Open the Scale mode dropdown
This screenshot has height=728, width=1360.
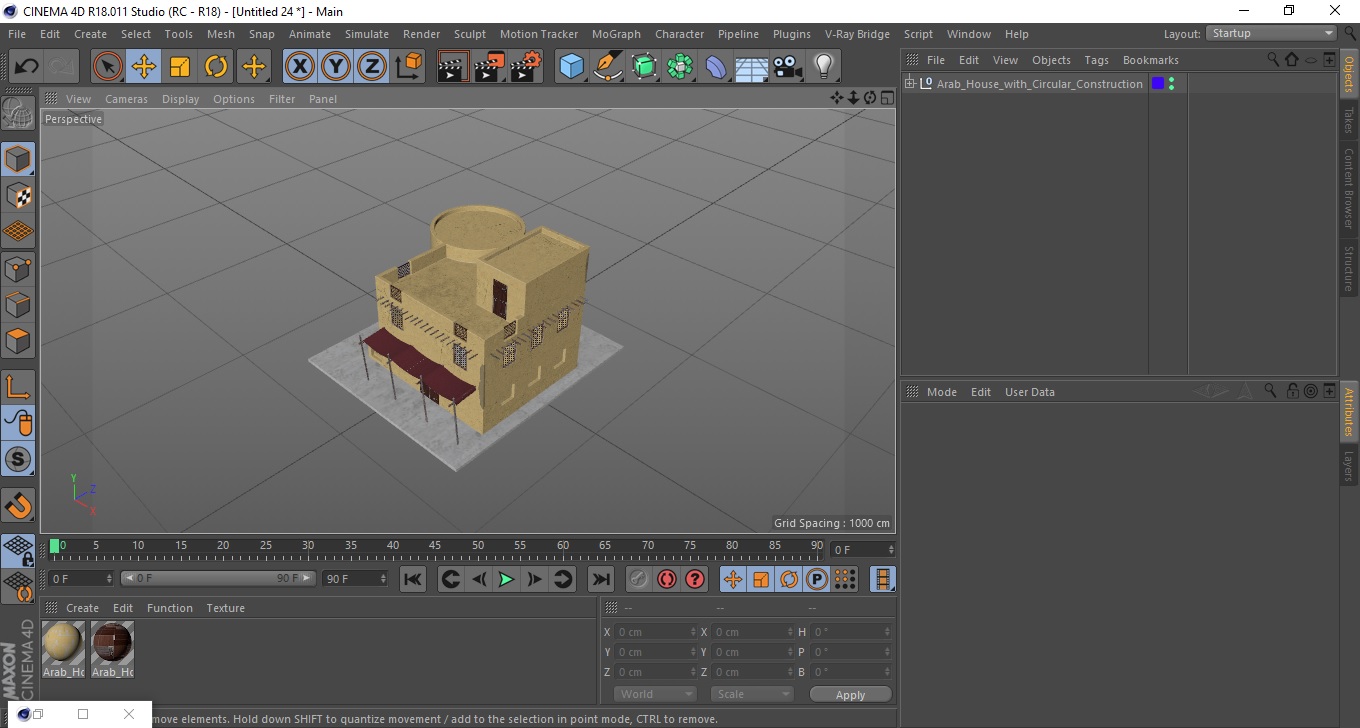(752, 694)
